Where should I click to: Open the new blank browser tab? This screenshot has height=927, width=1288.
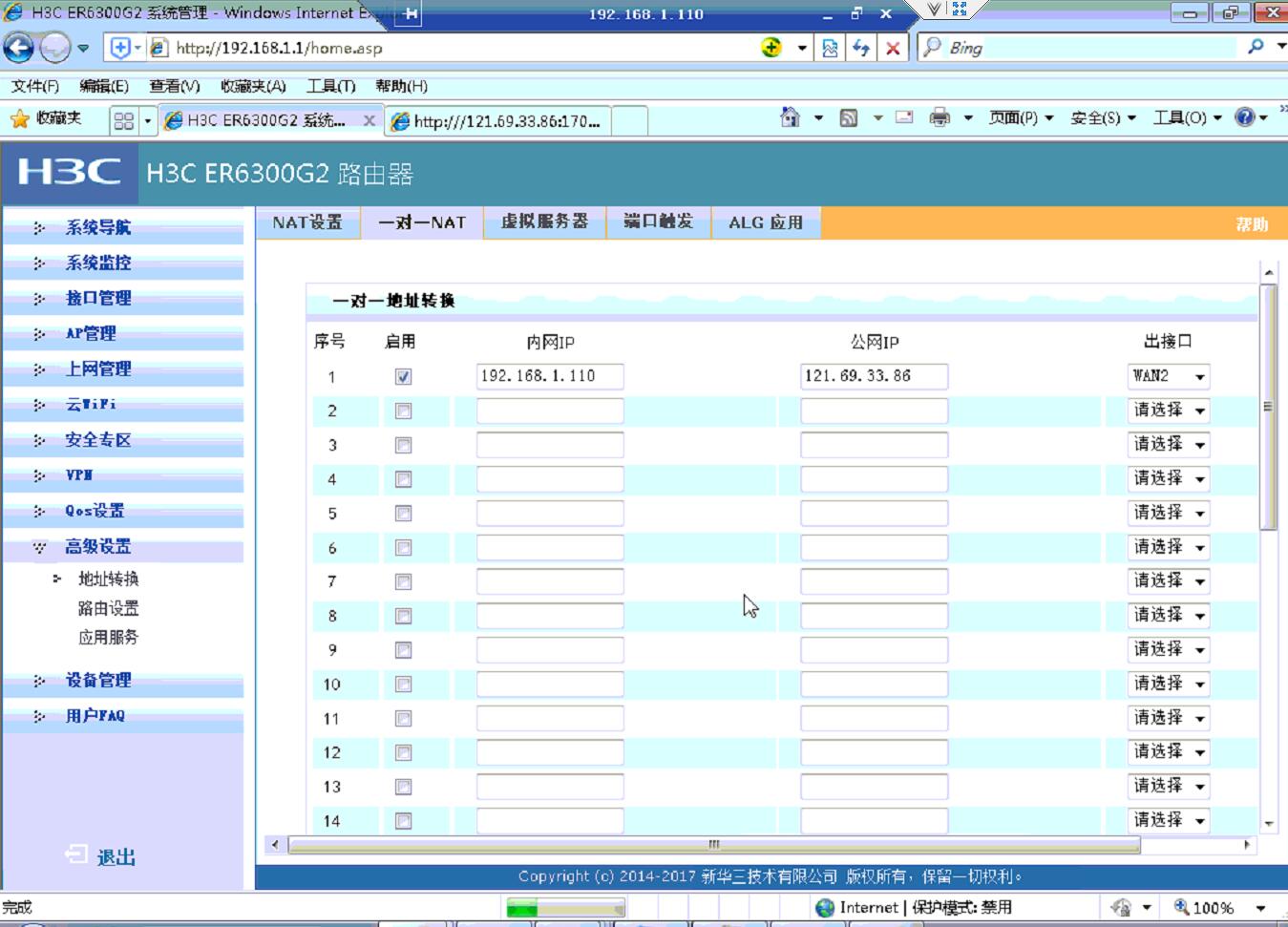point(629,121)
